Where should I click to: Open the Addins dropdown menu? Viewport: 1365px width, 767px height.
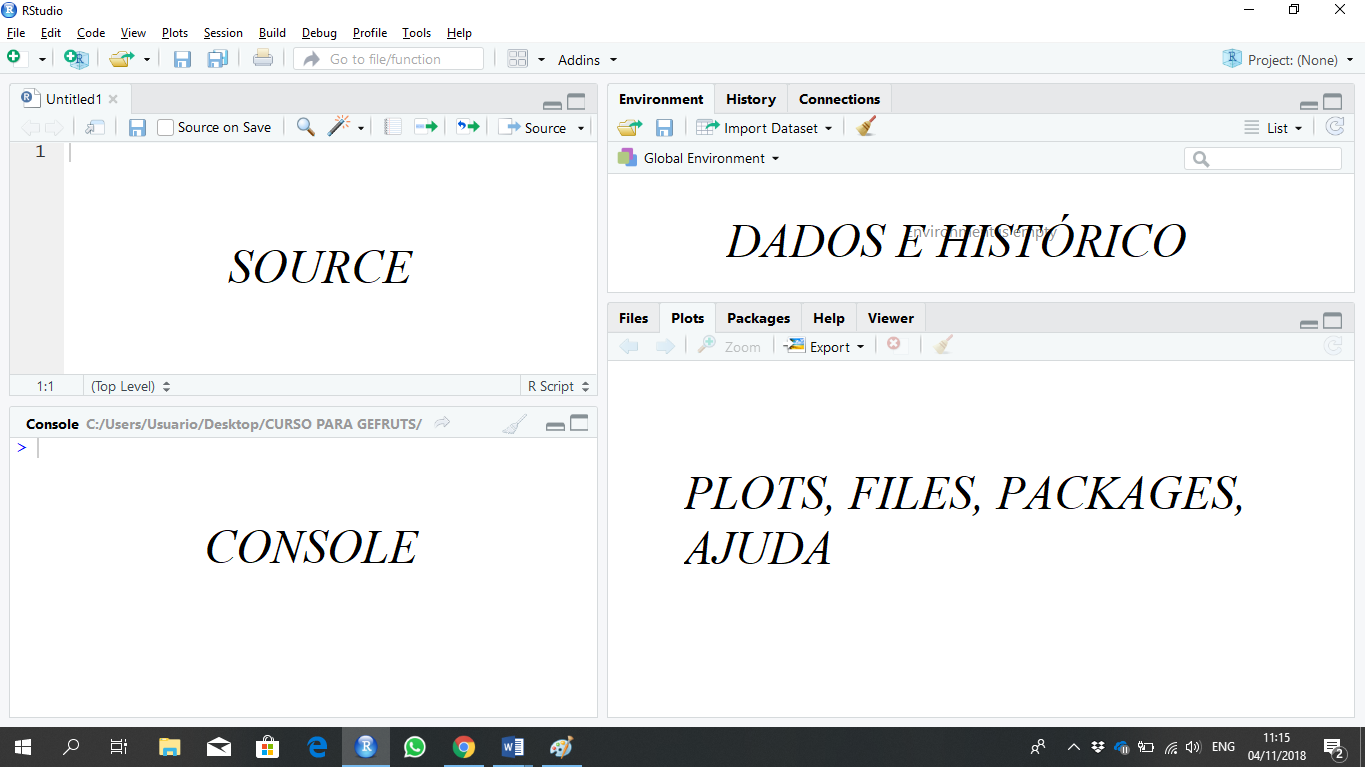coord(587,60)
